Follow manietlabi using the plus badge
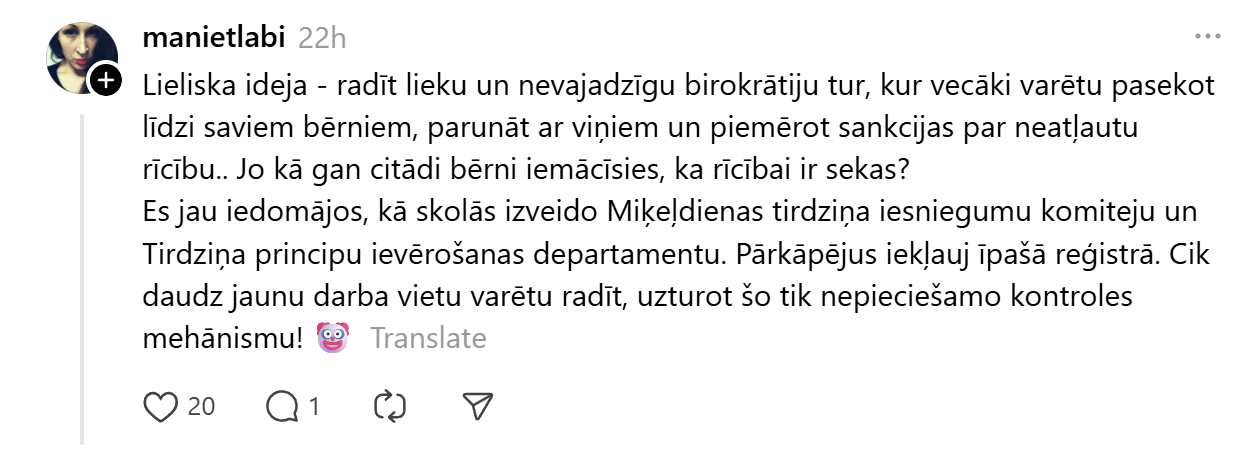This screenshot has width=1256, height=460. (x=107, y=83)
